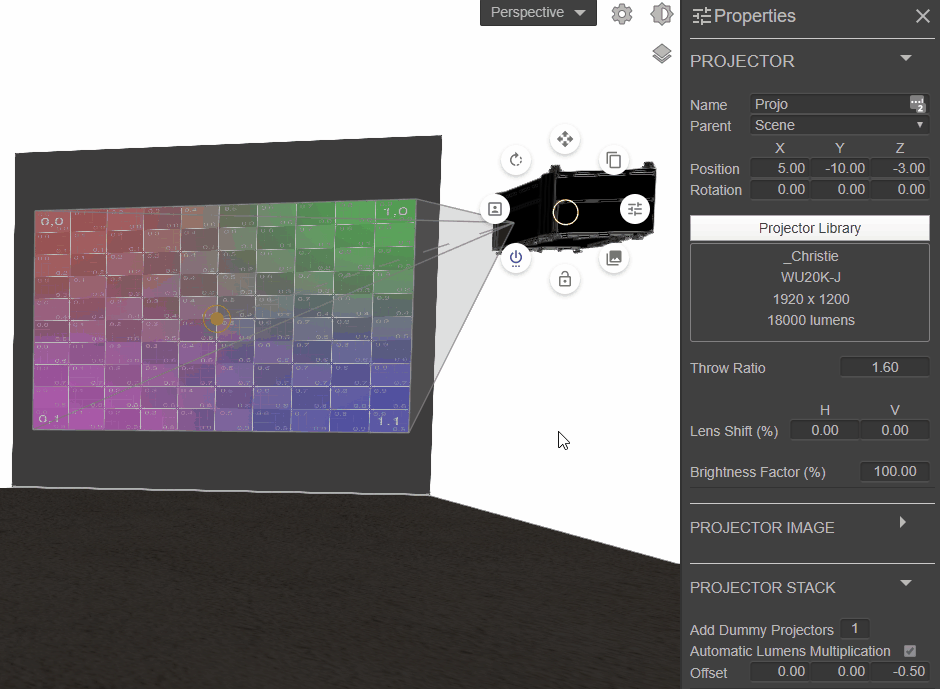The width and height of the screenshot is (940, 689).
Task: Open the Projector Library
Action: pos(809,228)
